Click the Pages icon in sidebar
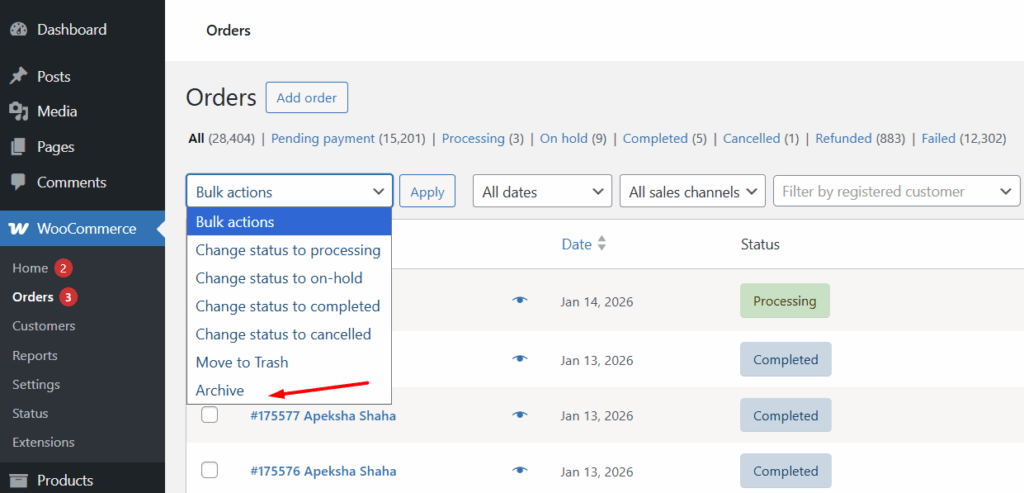The width and height of the screenshot is (1024, 493). [18, 147]
